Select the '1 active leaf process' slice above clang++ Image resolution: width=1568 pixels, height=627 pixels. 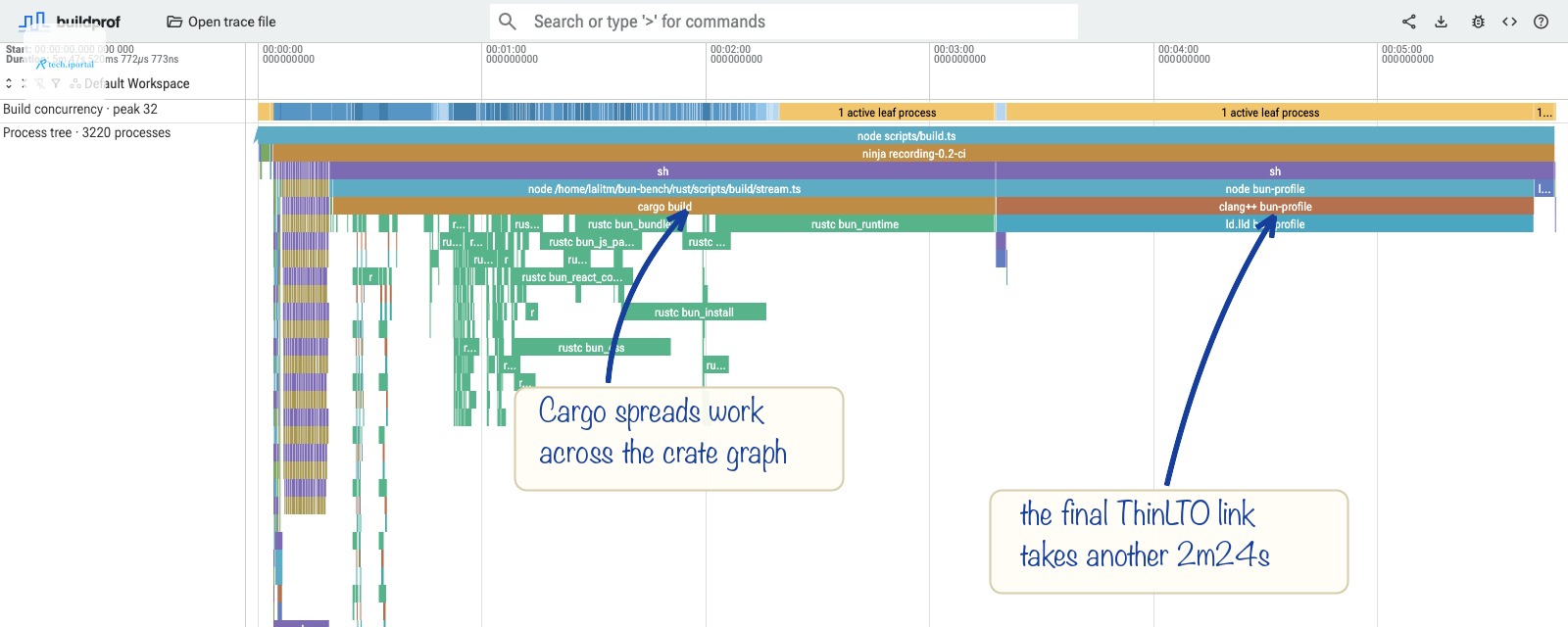[1270, 112]
